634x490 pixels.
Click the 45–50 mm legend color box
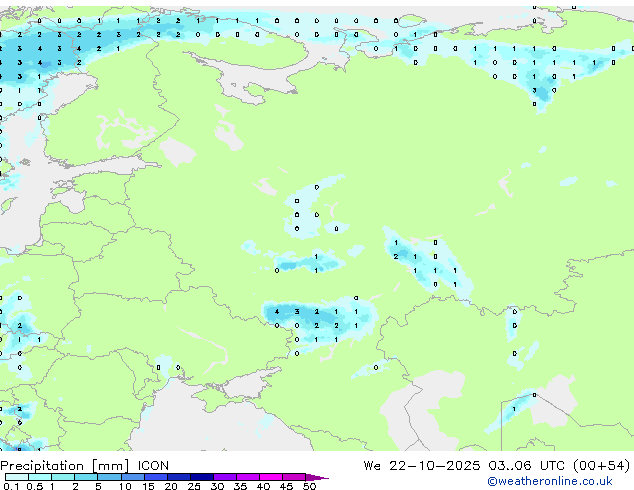coord(294,477)
